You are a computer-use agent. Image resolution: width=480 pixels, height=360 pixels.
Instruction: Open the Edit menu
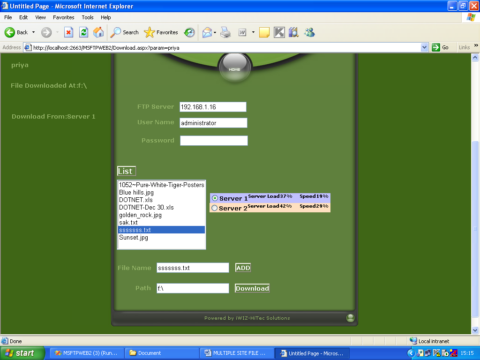coord(23,17)
